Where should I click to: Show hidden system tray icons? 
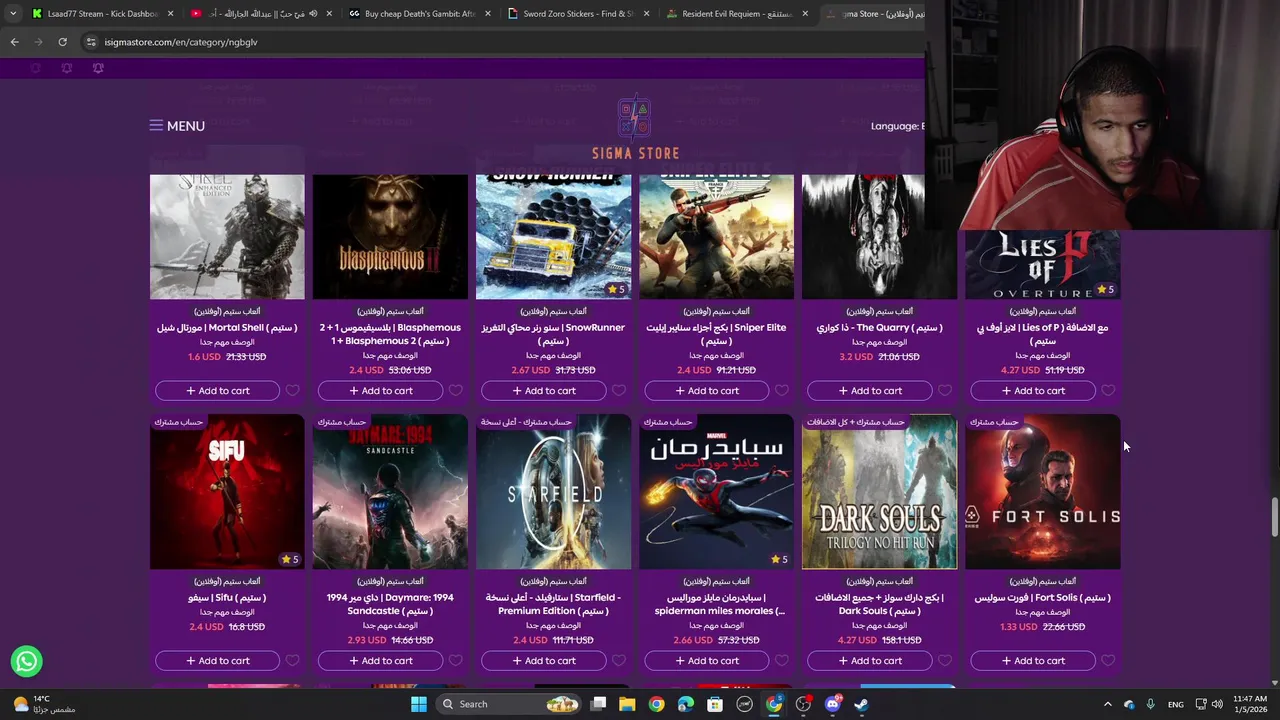(1107, 704)
